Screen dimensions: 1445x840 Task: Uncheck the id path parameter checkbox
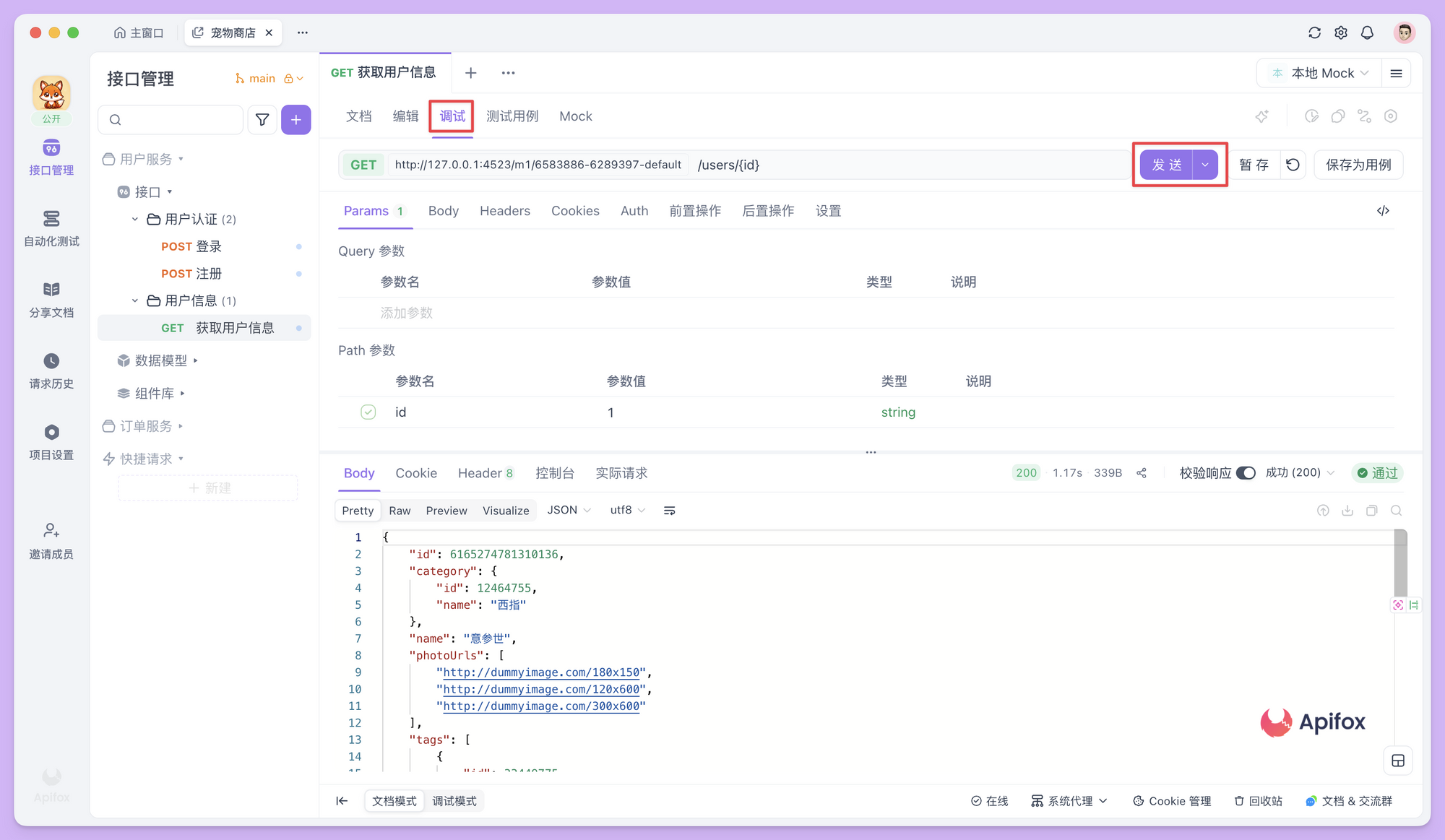pos(368,412)
